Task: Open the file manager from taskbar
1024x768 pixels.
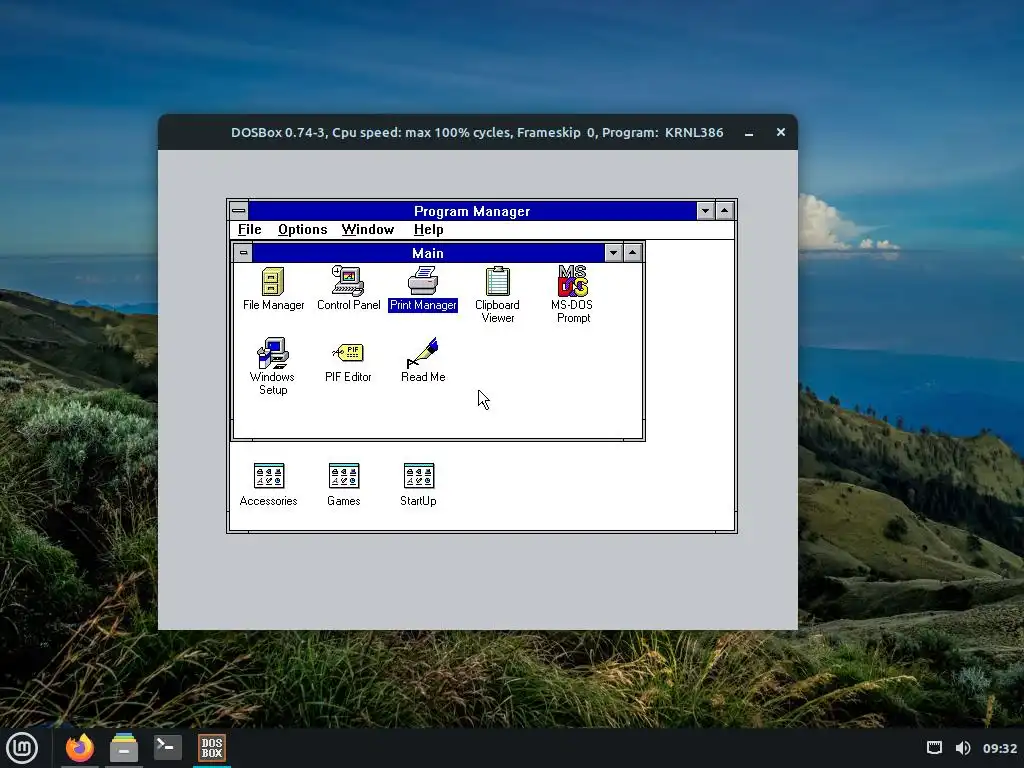Action: [x=124, y=748]
